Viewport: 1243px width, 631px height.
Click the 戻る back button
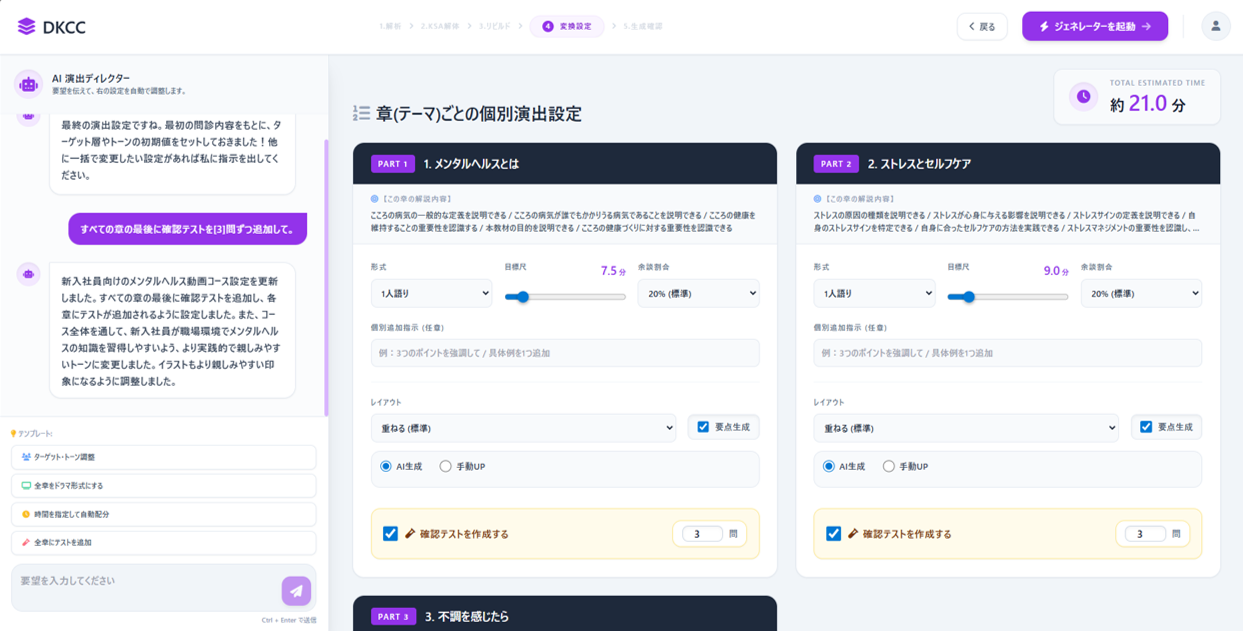(982, 27)
